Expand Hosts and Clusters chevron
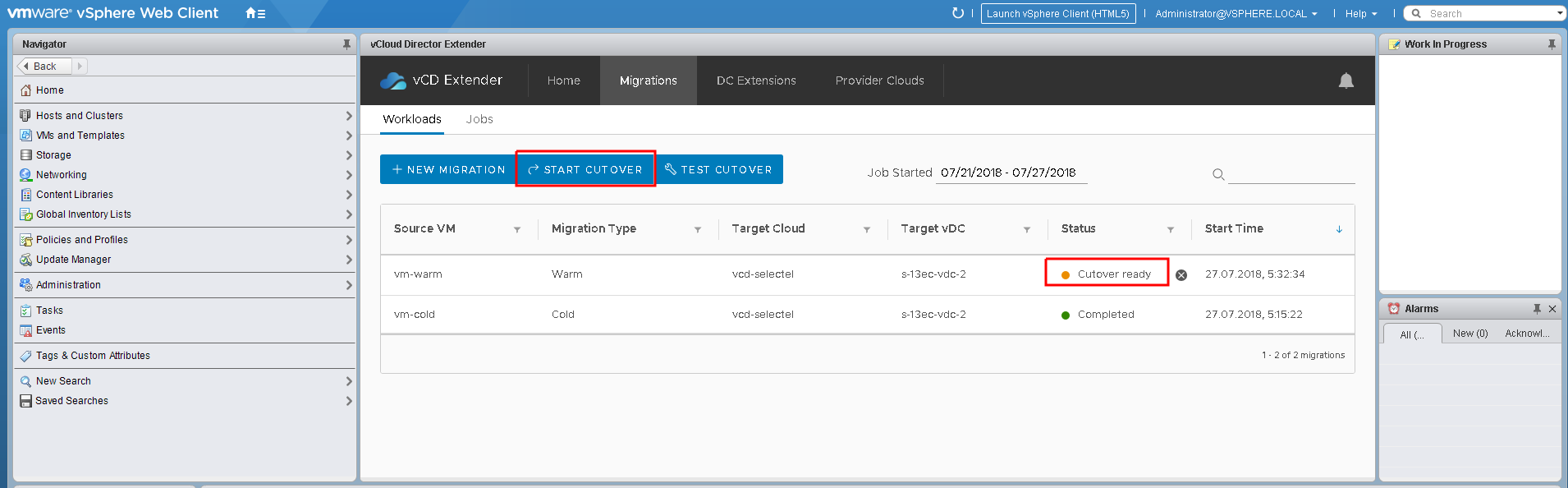The image size is (1568, 488). tap(349, 116)
